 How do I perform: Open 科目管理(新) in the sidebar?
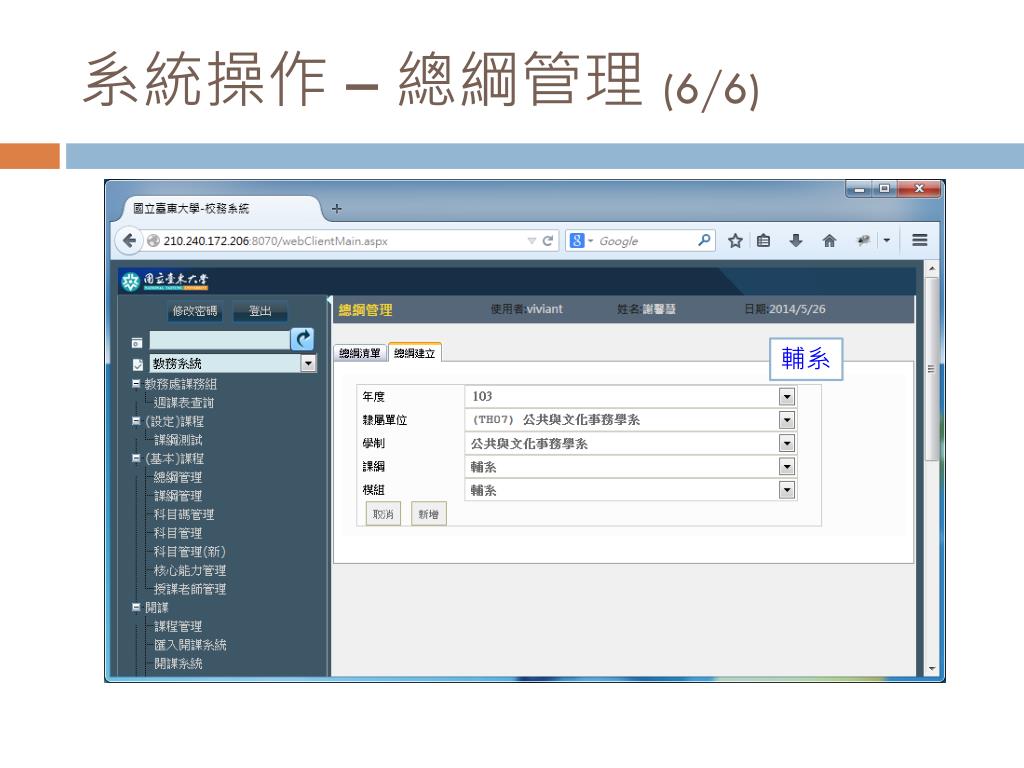189,552
